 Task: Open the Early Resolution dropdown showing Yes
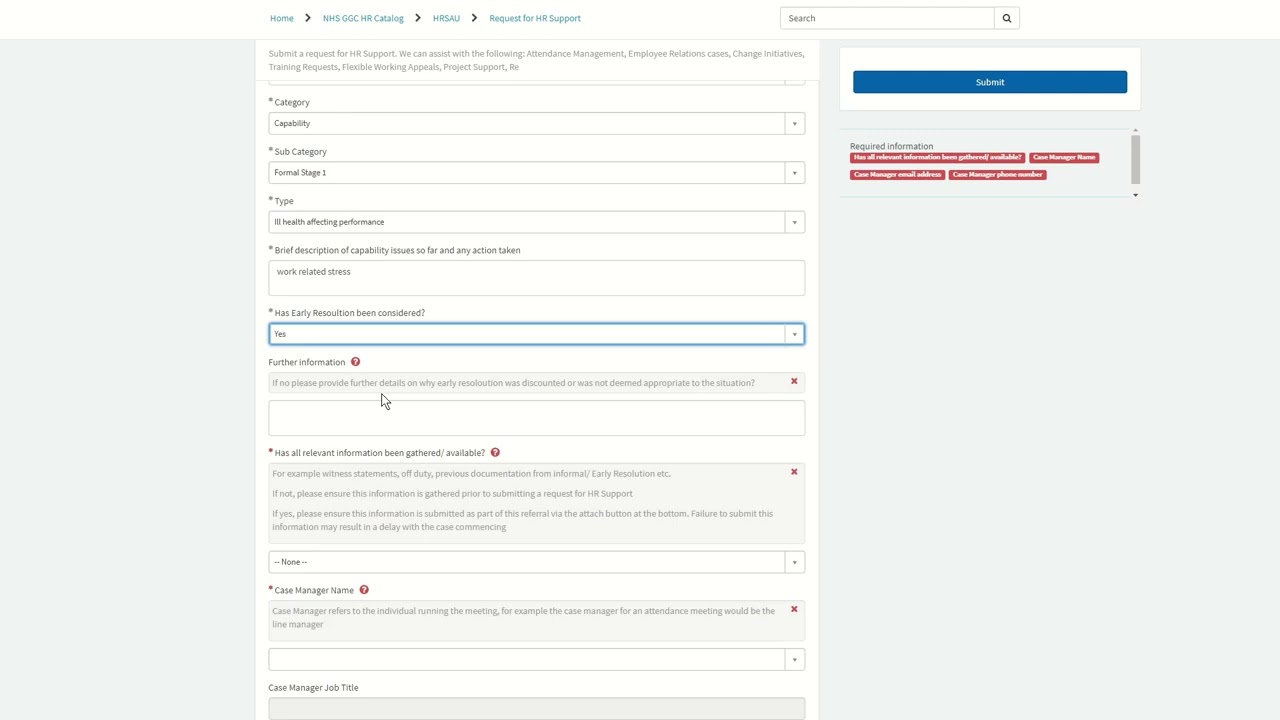[x=536, y=334]
